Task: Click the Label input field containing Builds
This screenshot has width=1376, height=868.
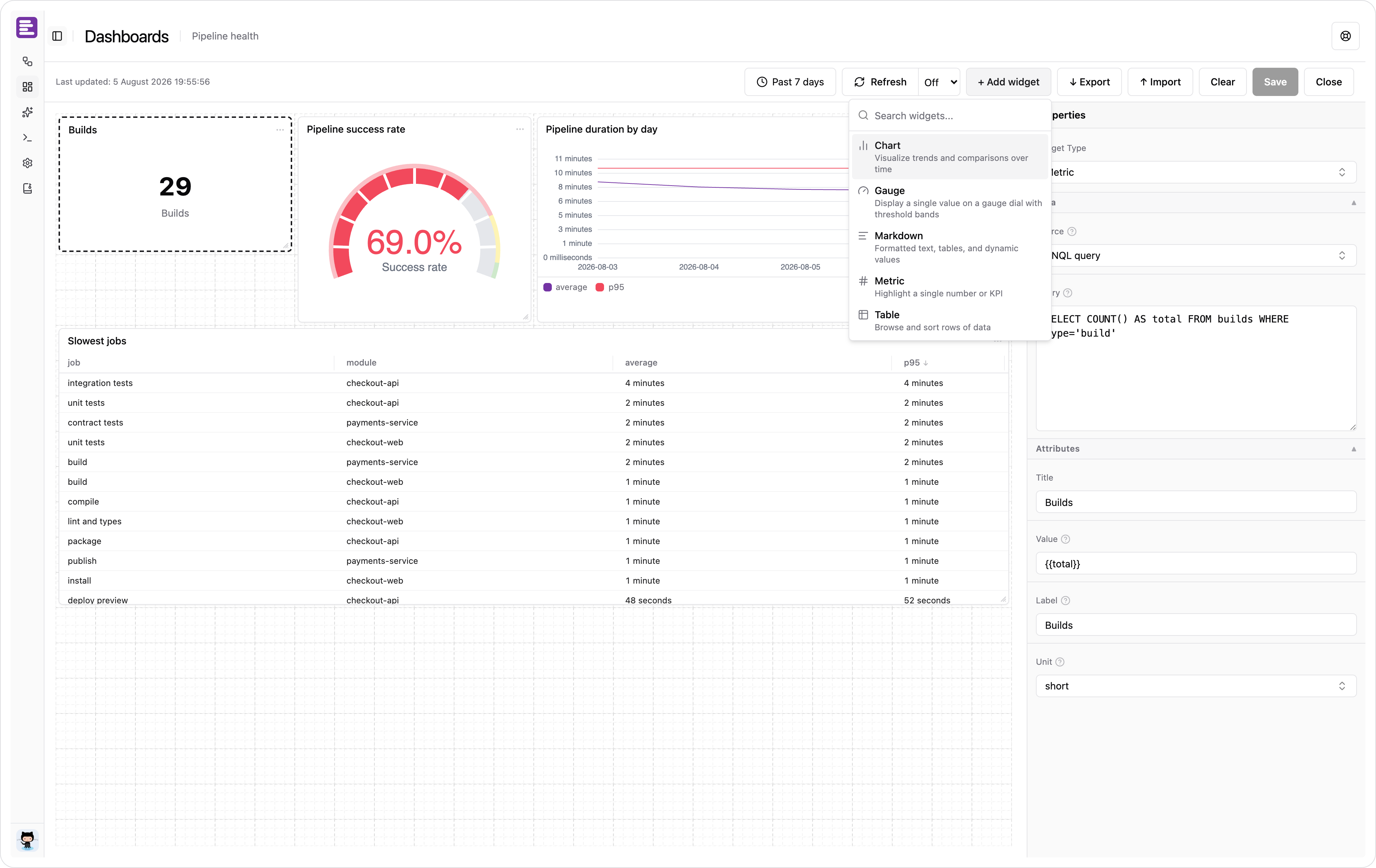Action: click(1195, 625)
